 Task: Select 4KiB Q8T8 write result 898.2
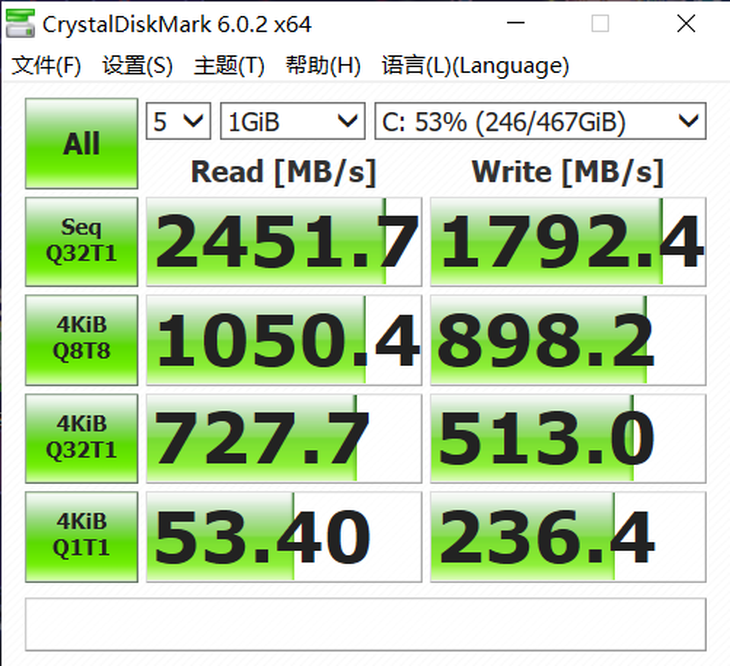tap(568, 340)
